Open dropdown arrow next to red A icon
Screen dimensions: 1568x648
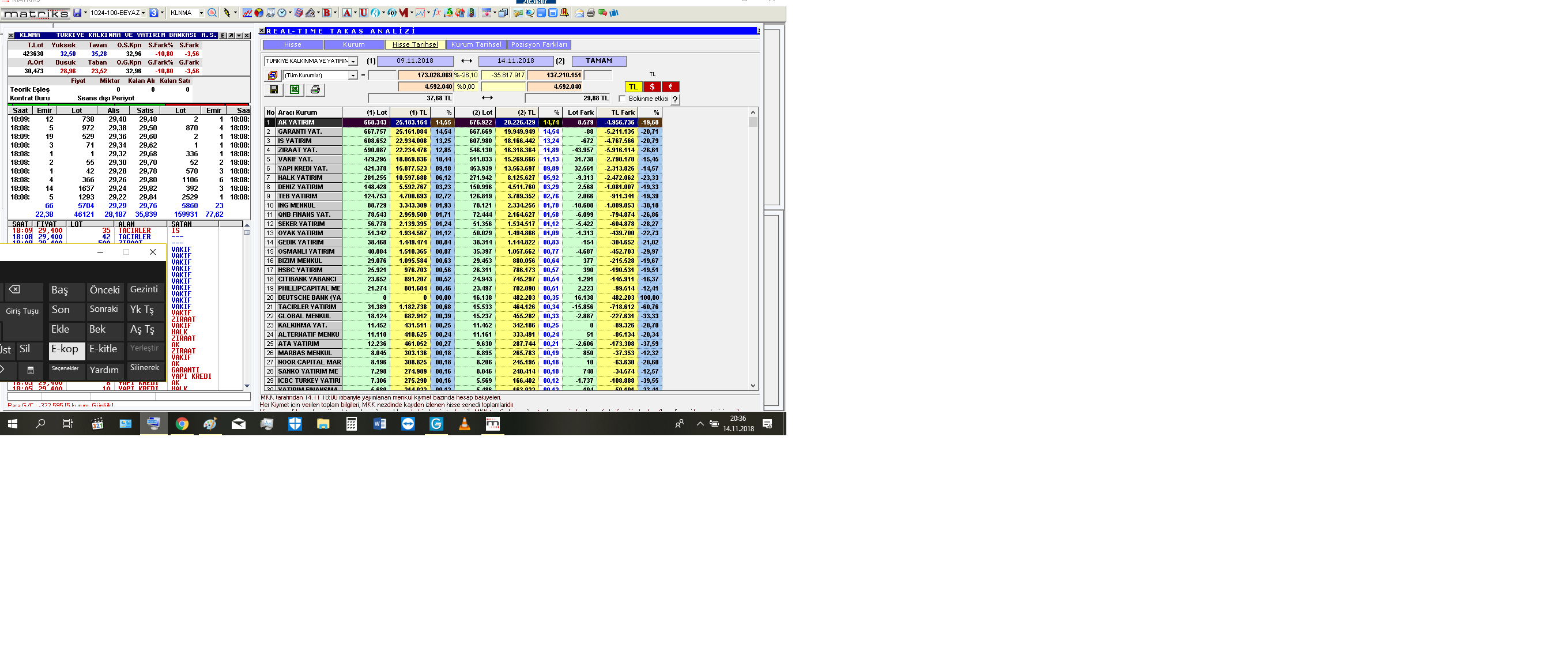point(356,13)
